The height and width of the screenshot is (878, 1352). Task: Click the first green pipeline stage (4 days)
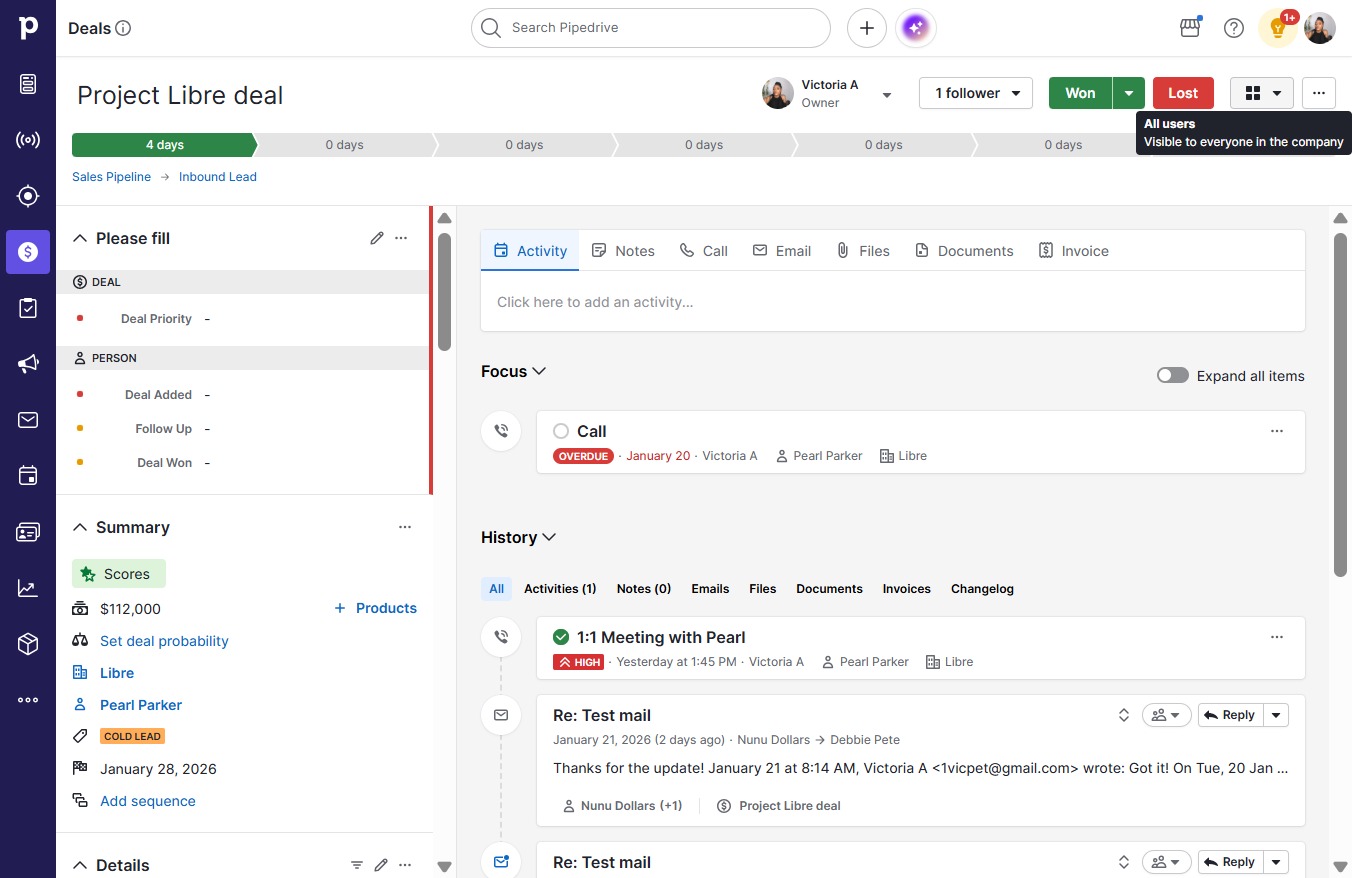pos(164,145)
